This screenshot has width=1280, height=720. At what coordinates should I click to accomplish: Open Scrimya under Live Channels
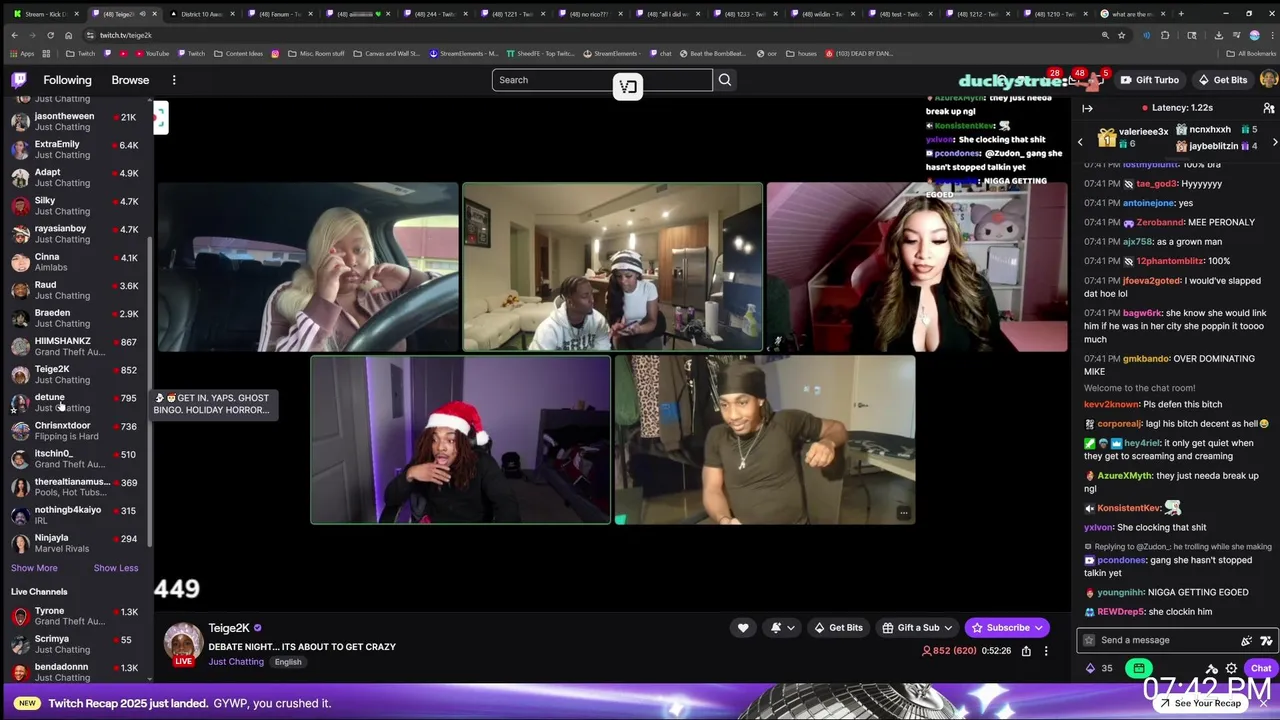(75, 644)
